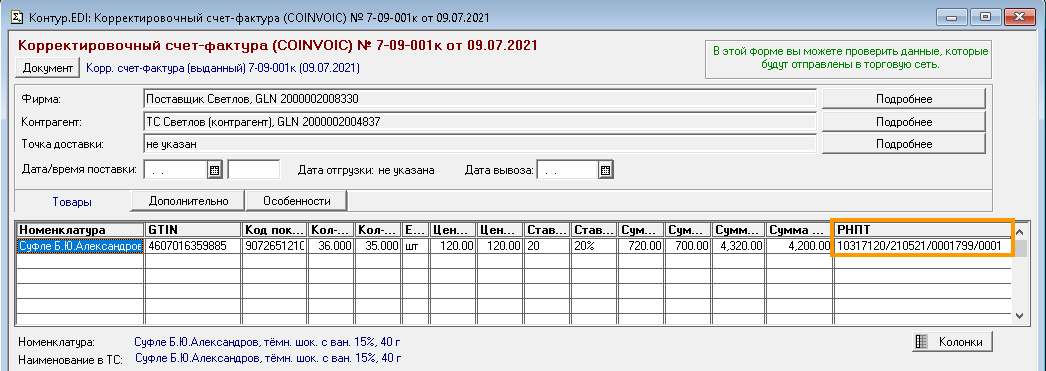Click the Дата вывоза date field
1046x371 pixels.
pos(567,170)
